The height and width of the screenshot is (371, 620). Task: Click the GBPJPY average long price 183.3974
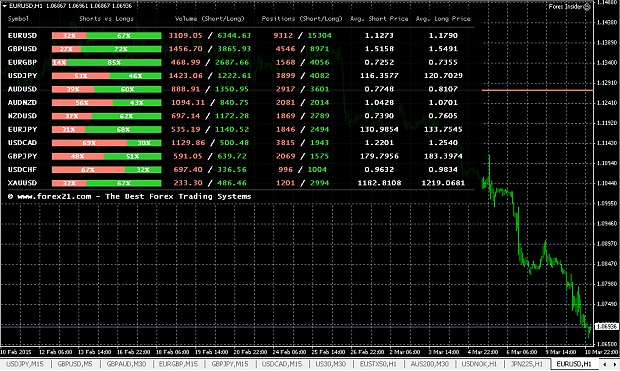[443, 156]
